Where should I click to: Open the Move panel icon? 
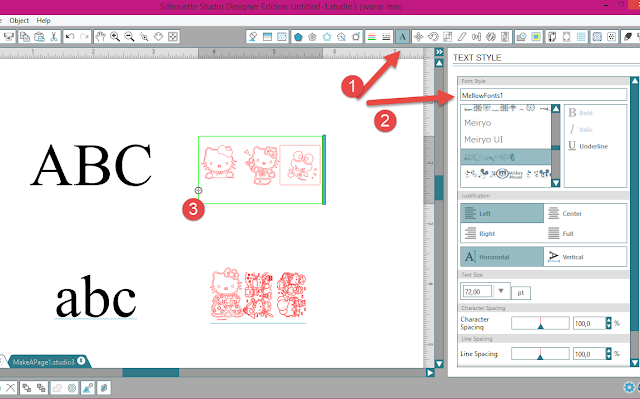tap(418, 37)
